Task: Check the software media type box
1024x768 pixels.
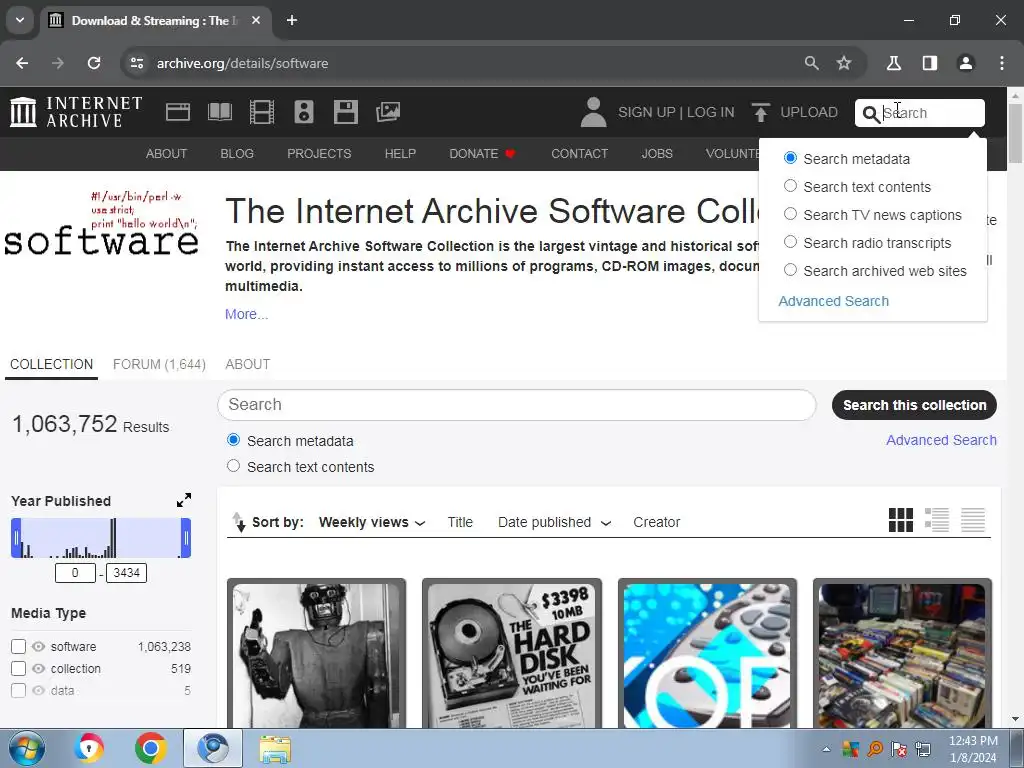Action: (18, 647)
